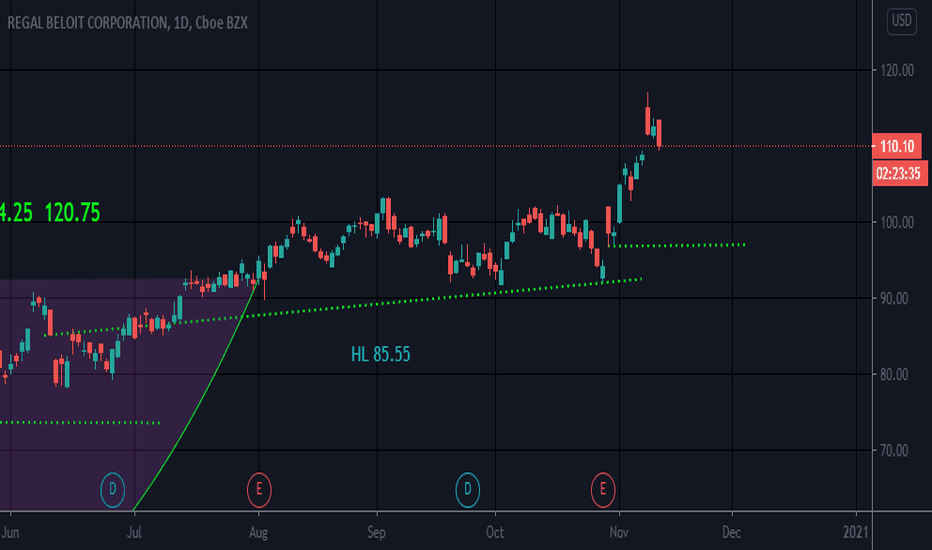Click the Nov label on time axis
Viewport: 932px width, 550px height.
pyautogui.click(x=619, y=532)
